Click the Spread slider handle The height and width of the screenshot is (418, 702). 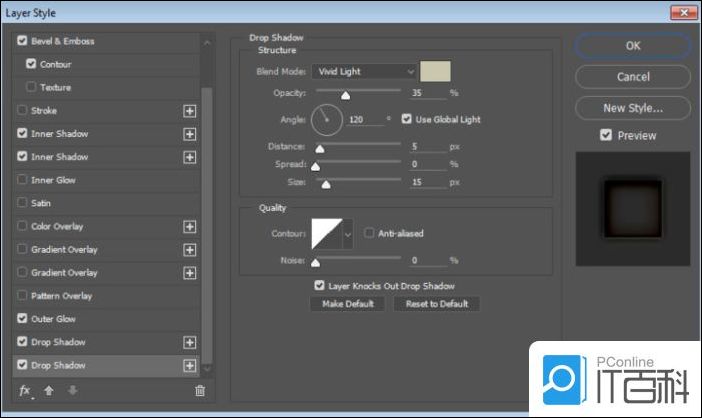tap(316, 166)
